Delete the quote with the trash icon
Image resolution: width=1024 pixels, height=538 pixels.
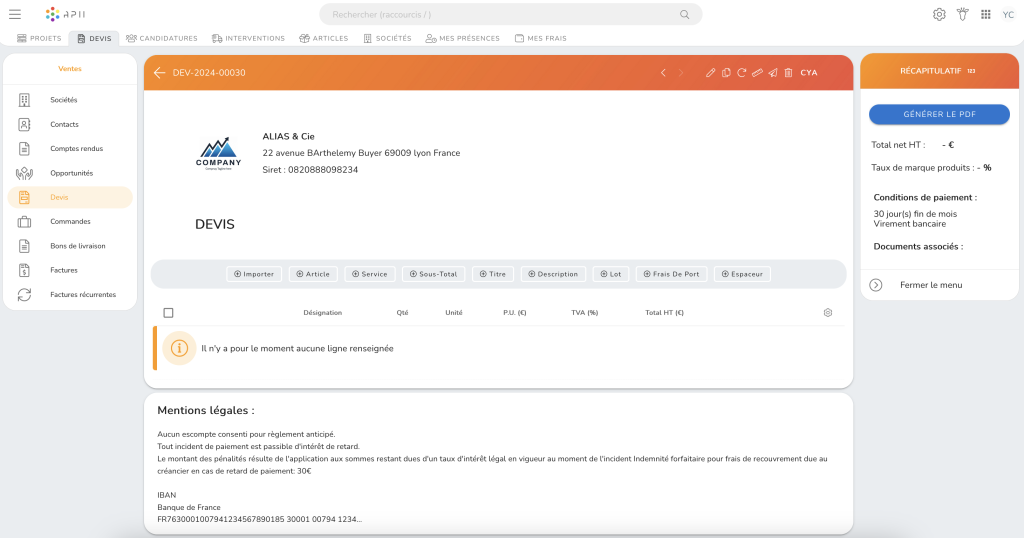(788, 73)
